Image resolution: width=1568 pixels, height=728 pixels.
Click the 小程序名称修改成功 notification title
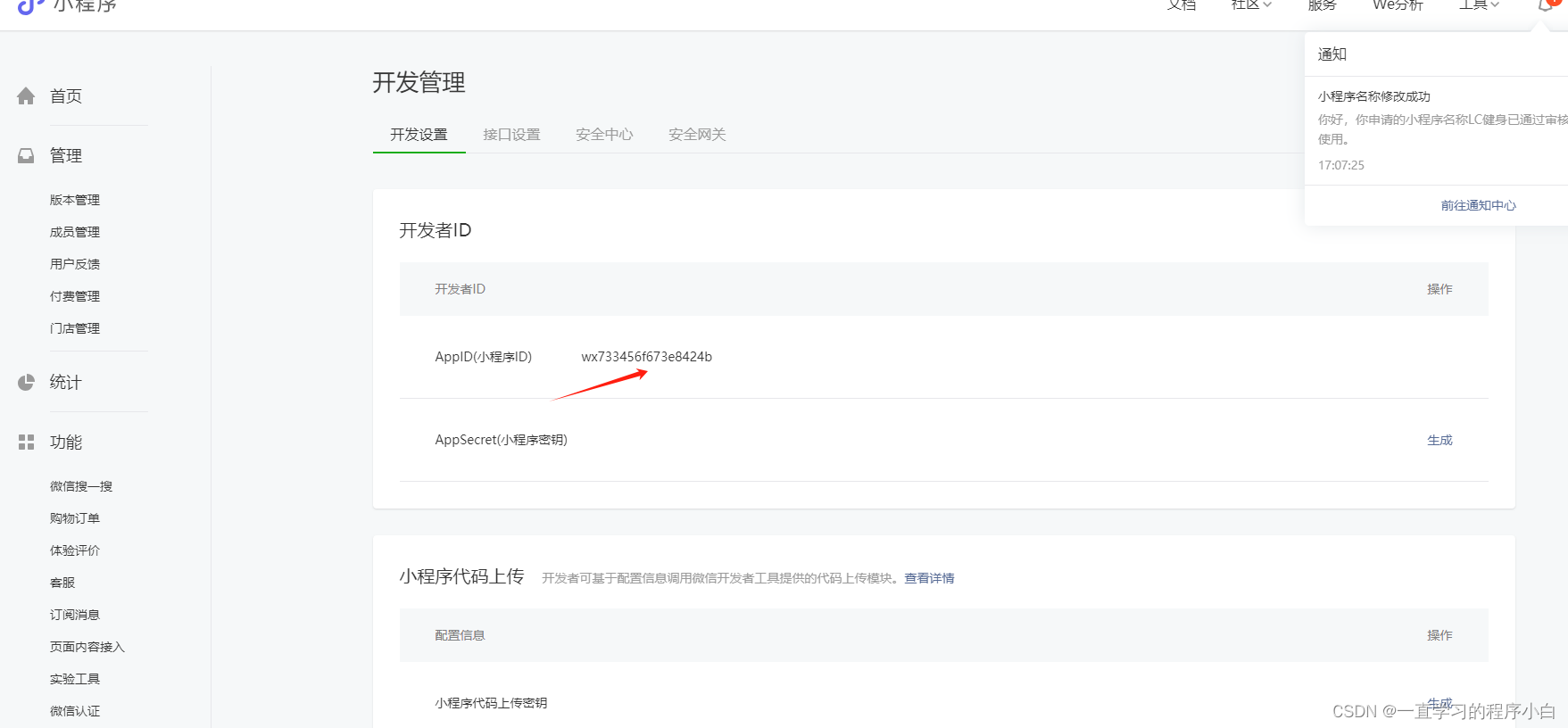pyautogui.click(x=1374, y=96)
